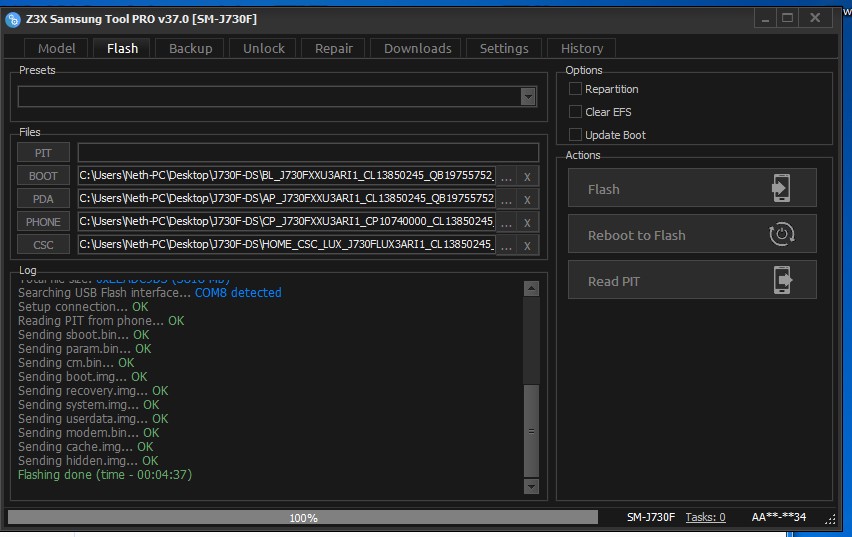Click 'Sending system.img... OK' log line
Image resolution: width=852 pixels, height=537 pixels.
pos(89,405)
